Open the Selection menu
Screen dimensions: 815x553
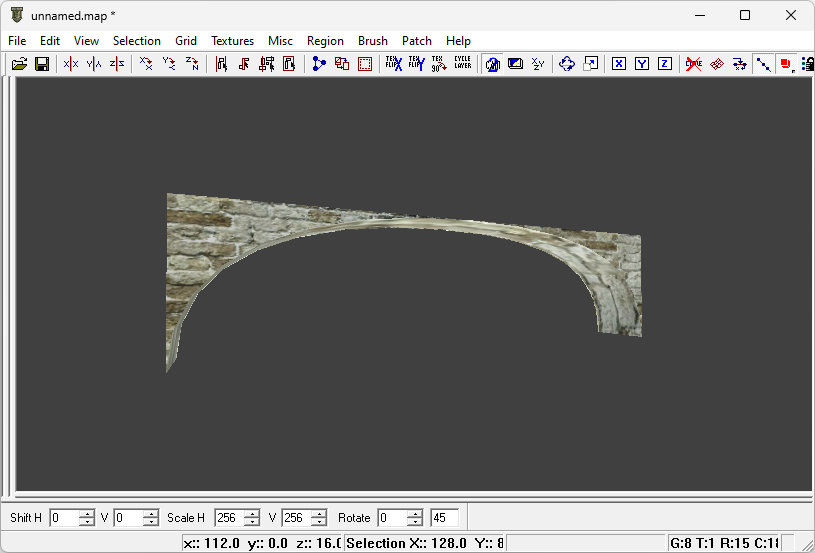136,41
